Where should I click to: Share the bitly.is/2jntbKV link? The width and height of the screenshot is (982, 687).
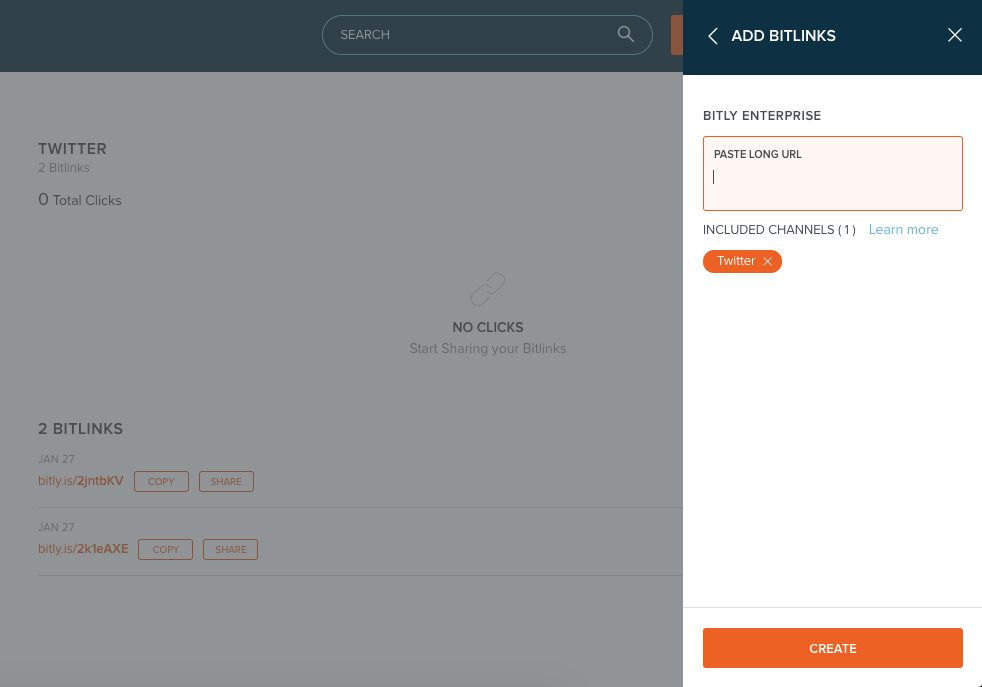click(x=226, y=482)
